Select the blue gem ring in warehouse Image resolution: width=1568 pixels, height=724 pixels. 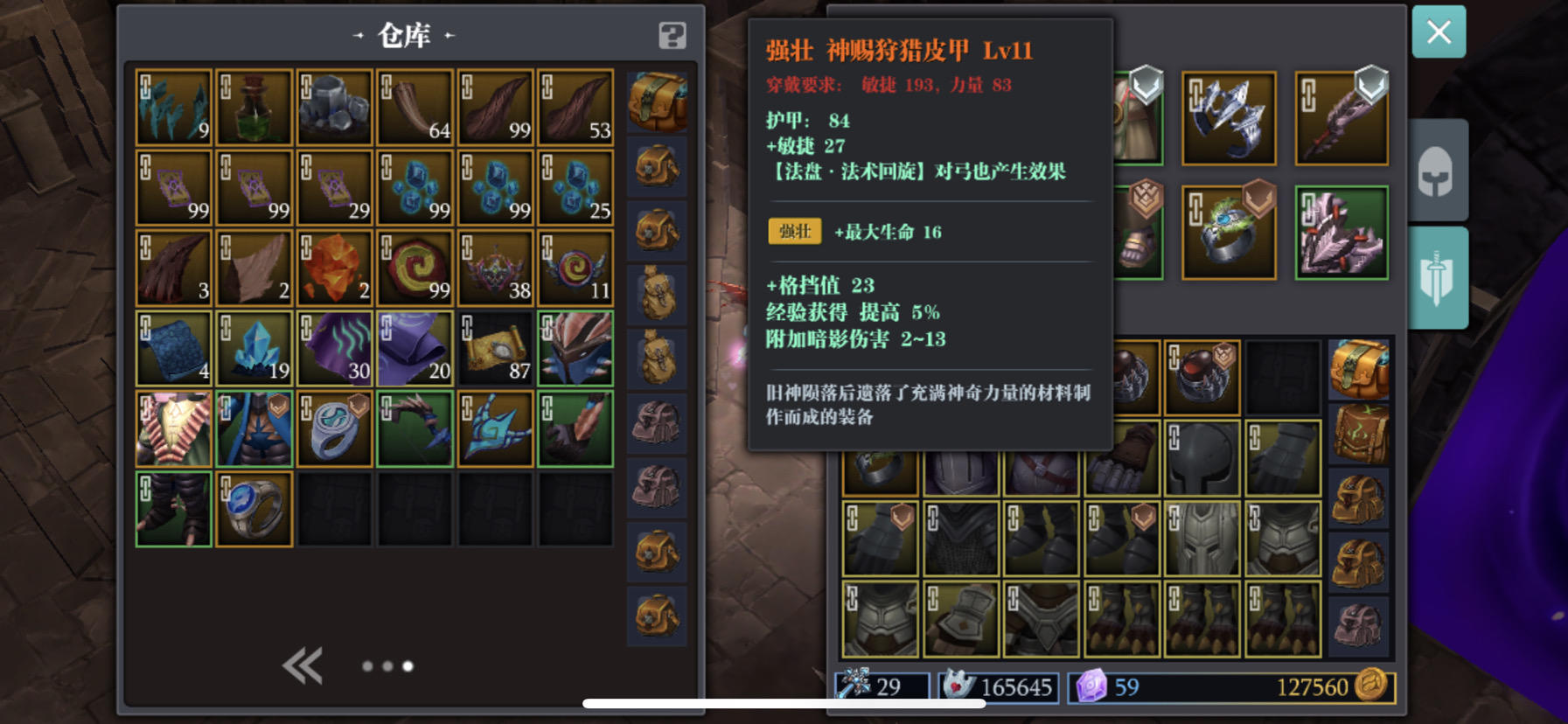(x=254, y=510)
